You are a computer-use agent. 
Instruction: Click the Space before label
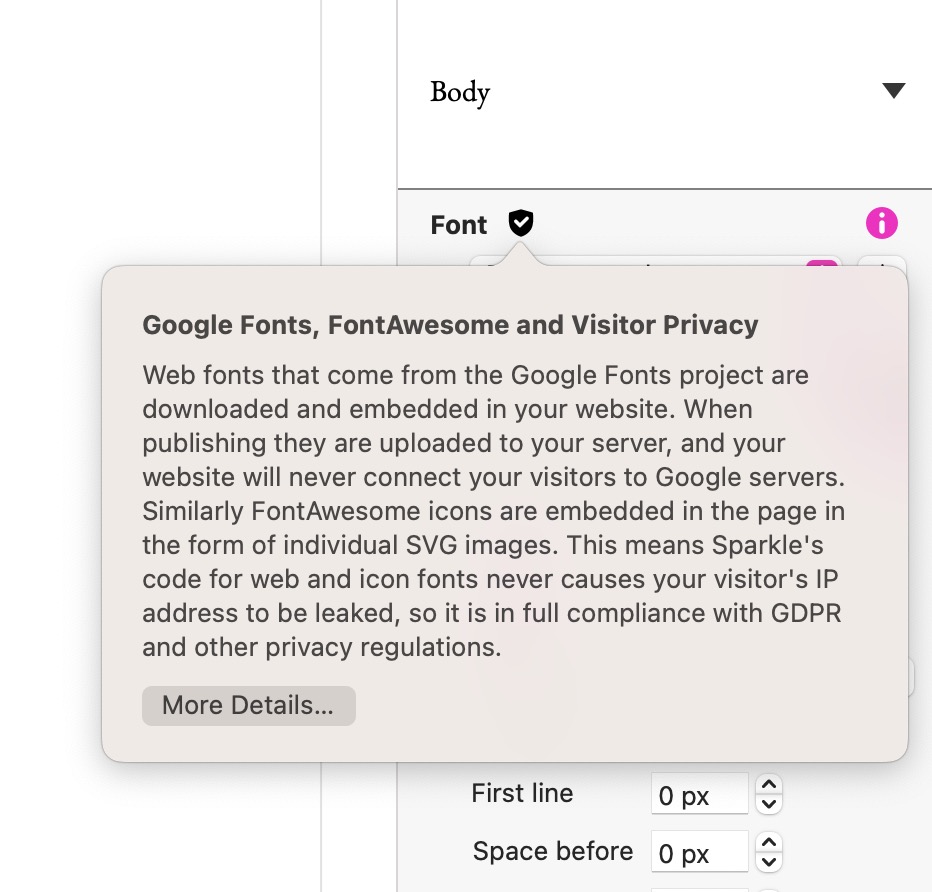(x=553, y=852)
